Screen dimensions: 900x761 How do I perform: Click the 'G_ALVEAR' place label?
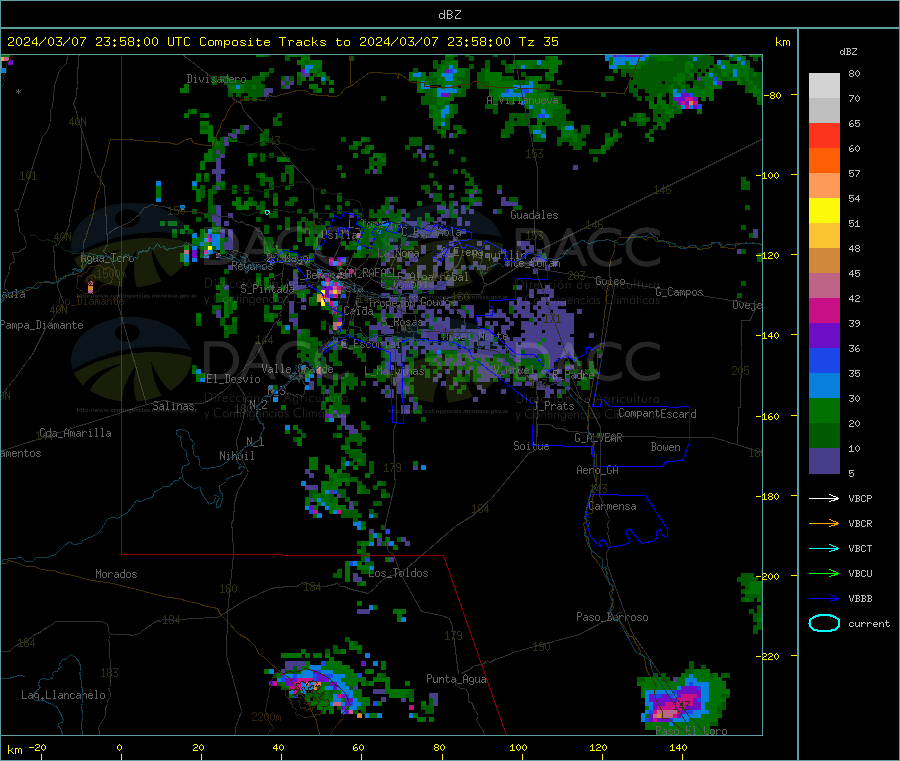click(x=598, y=438)
